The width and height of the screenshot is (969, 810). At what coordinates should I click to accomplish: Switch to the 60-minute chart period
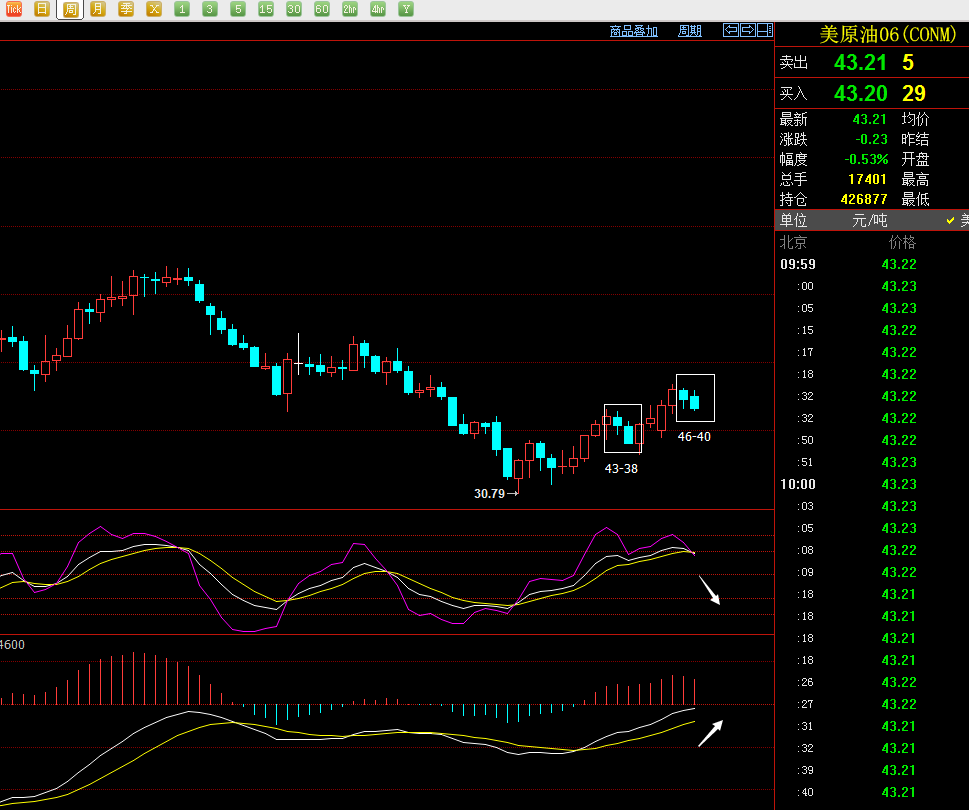[322, 9]
